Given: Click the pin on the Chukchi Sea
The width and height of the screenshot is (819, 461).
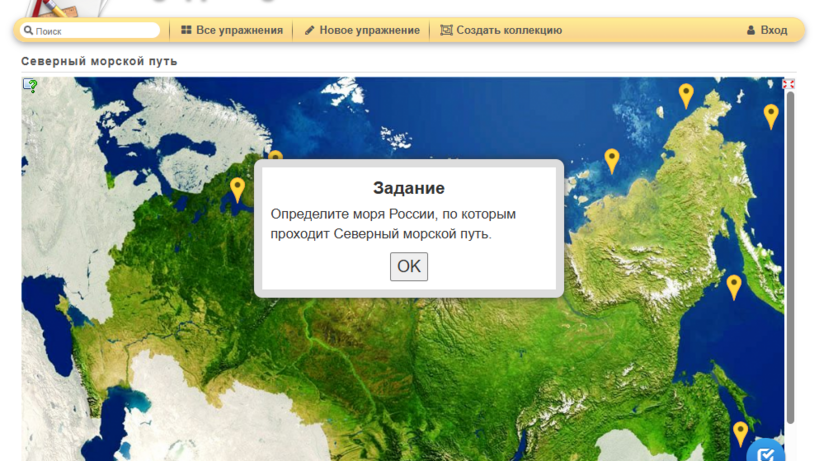Looking at the screenshot, I should (686, 94).
